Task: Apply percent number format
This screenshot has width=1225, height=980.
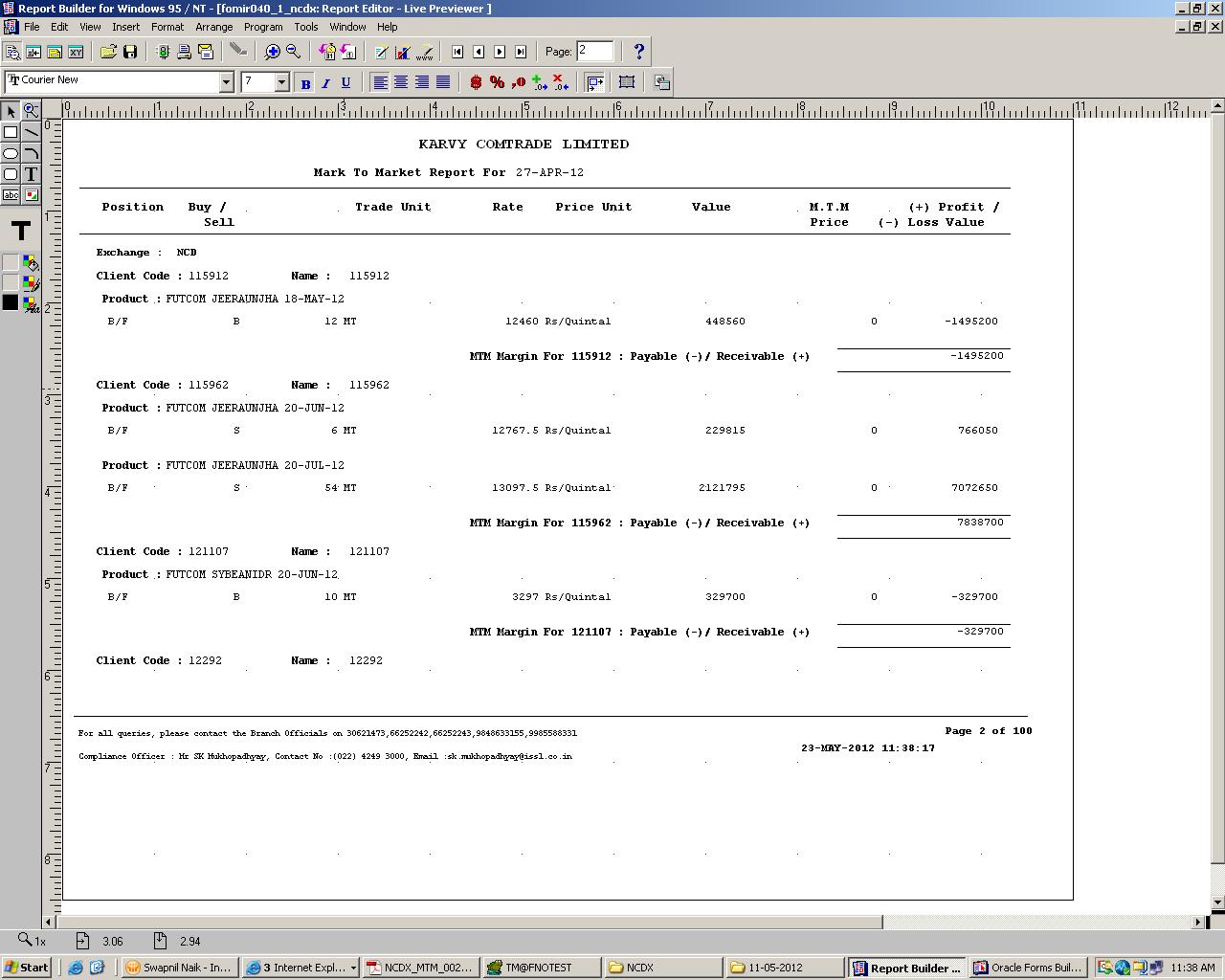Action: 497,82
